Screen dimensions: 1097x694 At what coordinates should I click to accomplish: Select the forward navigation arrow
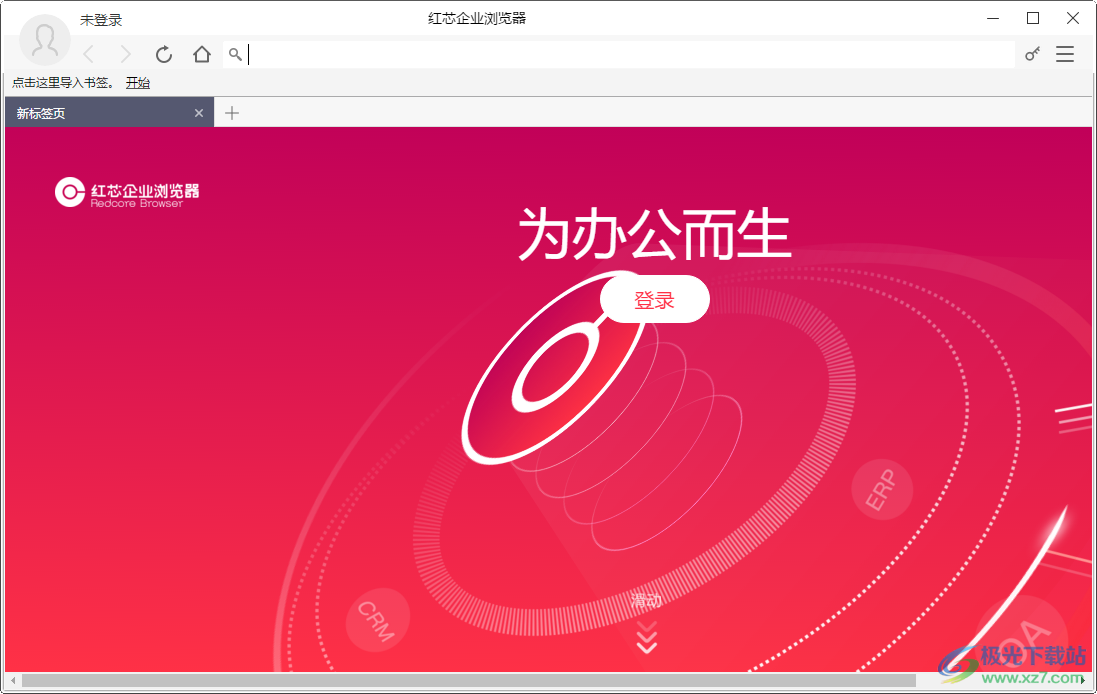[x=125, y=54]
